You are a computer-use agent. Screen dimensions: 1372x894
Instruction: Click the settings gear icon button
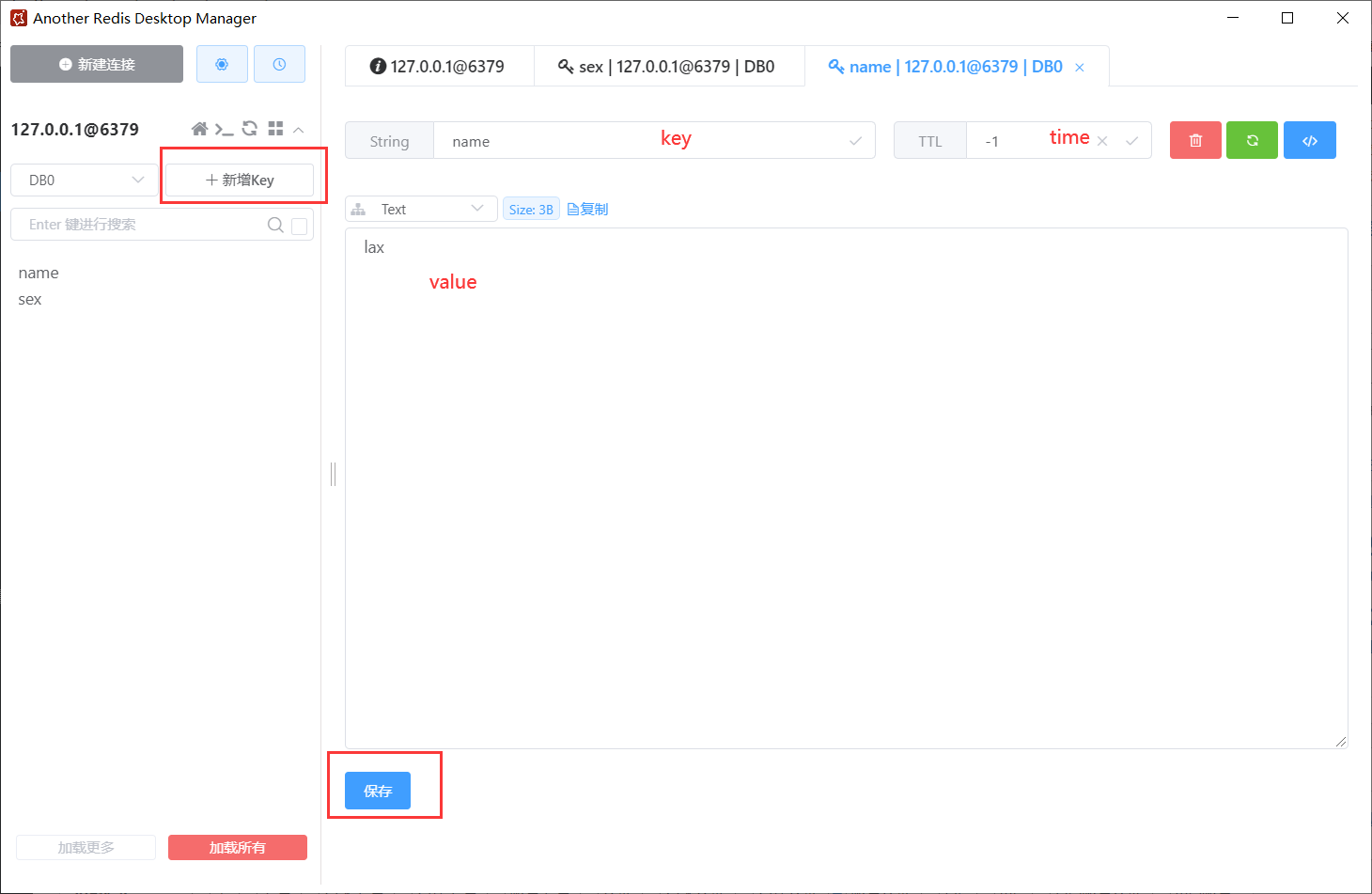222,64
